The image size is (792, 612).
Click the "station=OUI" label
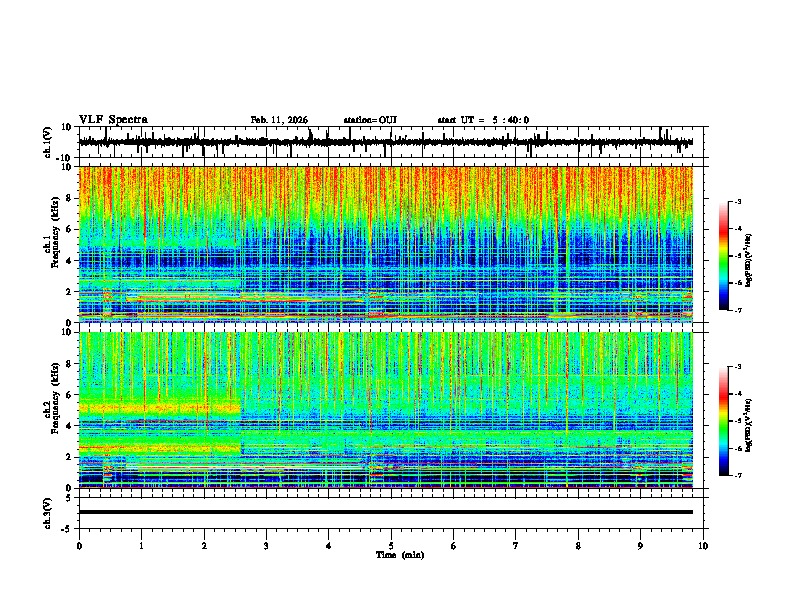370,120
